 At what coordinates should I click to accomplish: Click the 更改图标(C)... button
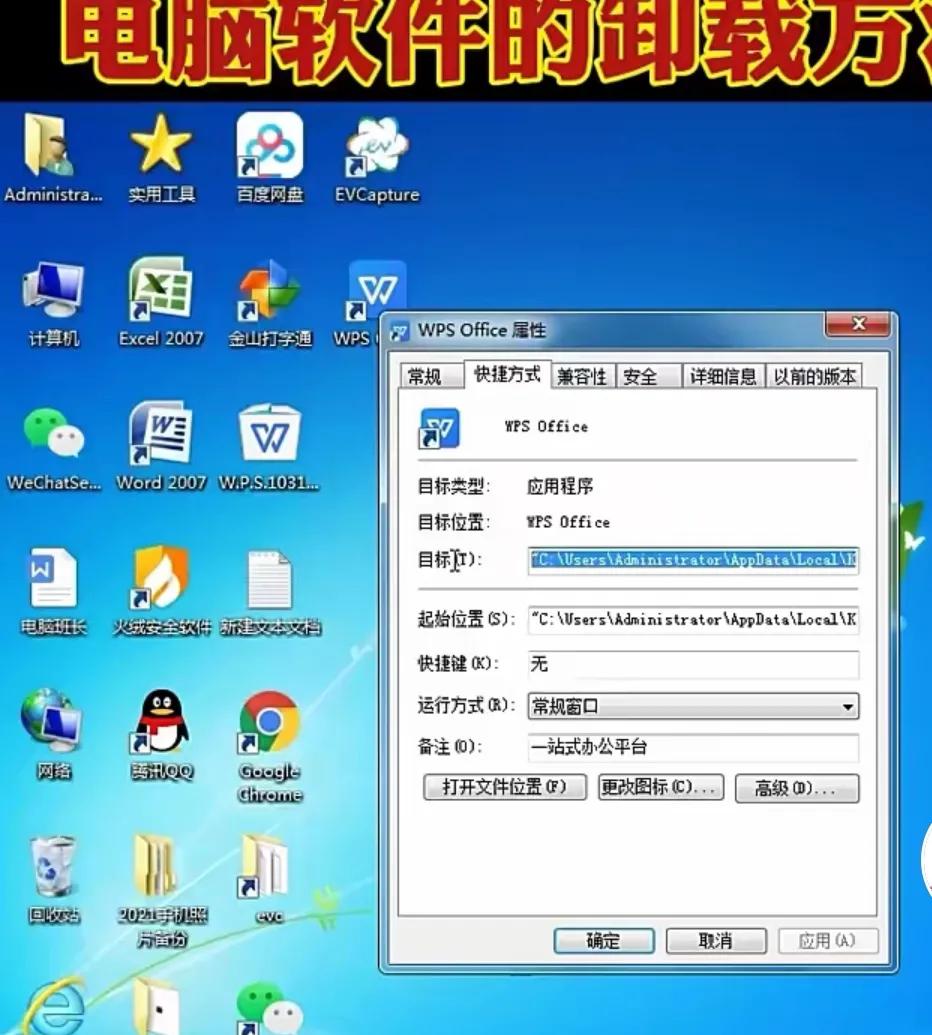[x=661, y=787]
